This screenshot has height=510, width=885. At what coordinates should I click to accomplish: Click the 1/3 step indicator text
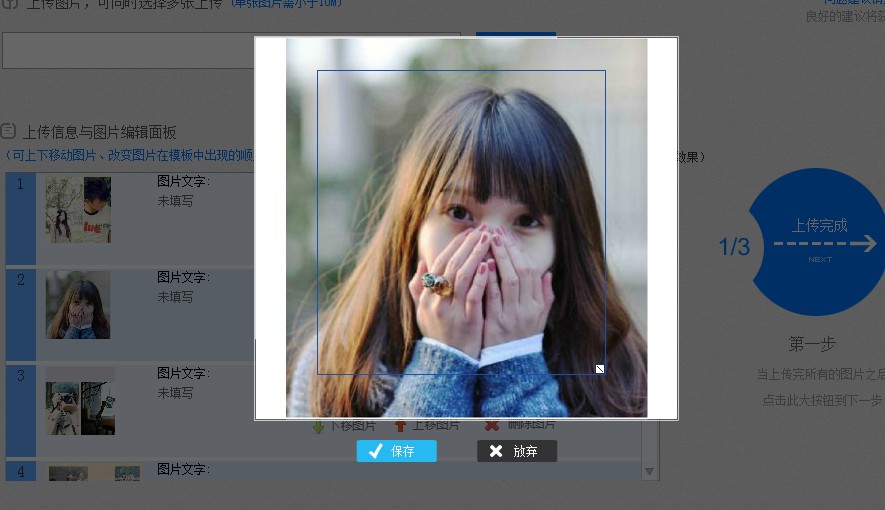pyautogui.click(x=734, y=247)
